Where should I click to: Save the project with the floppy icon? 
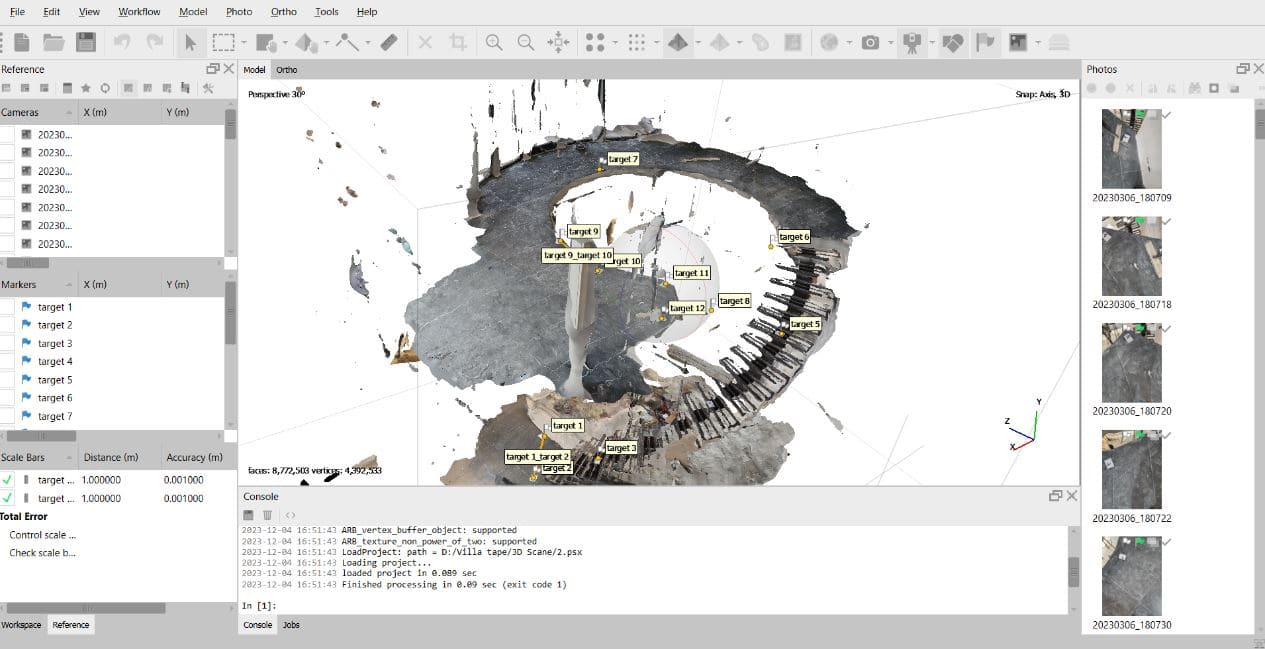click(86, 42)
